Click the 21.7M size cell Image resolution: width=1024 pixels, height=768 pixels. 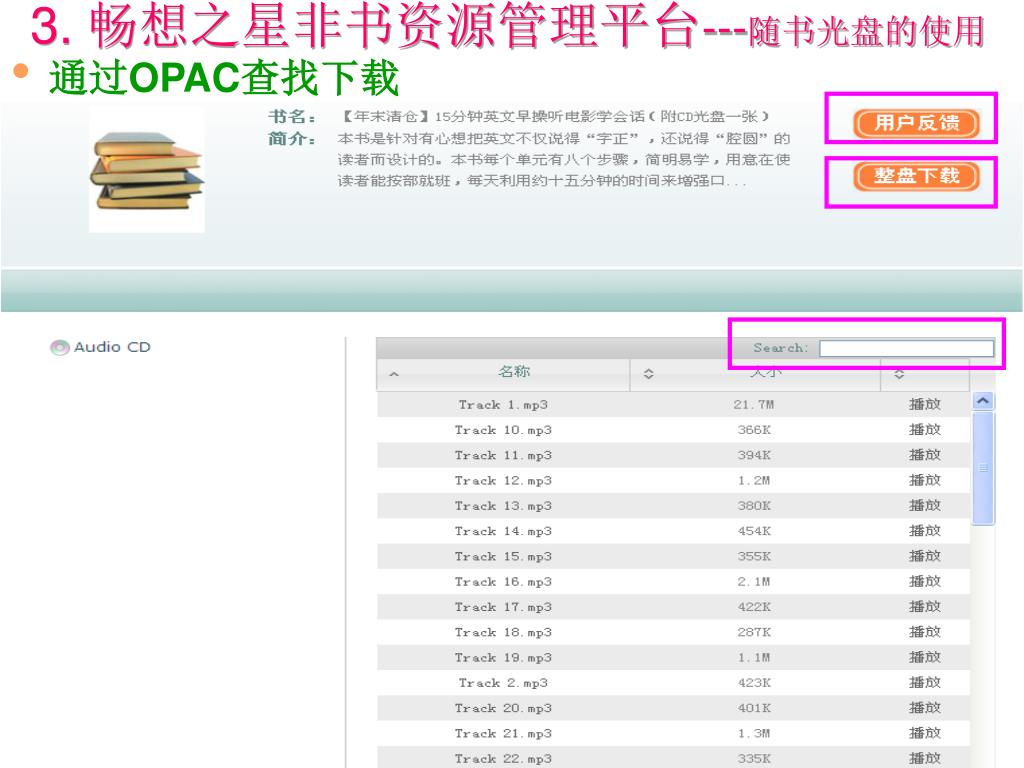click(x=754, y=405)
